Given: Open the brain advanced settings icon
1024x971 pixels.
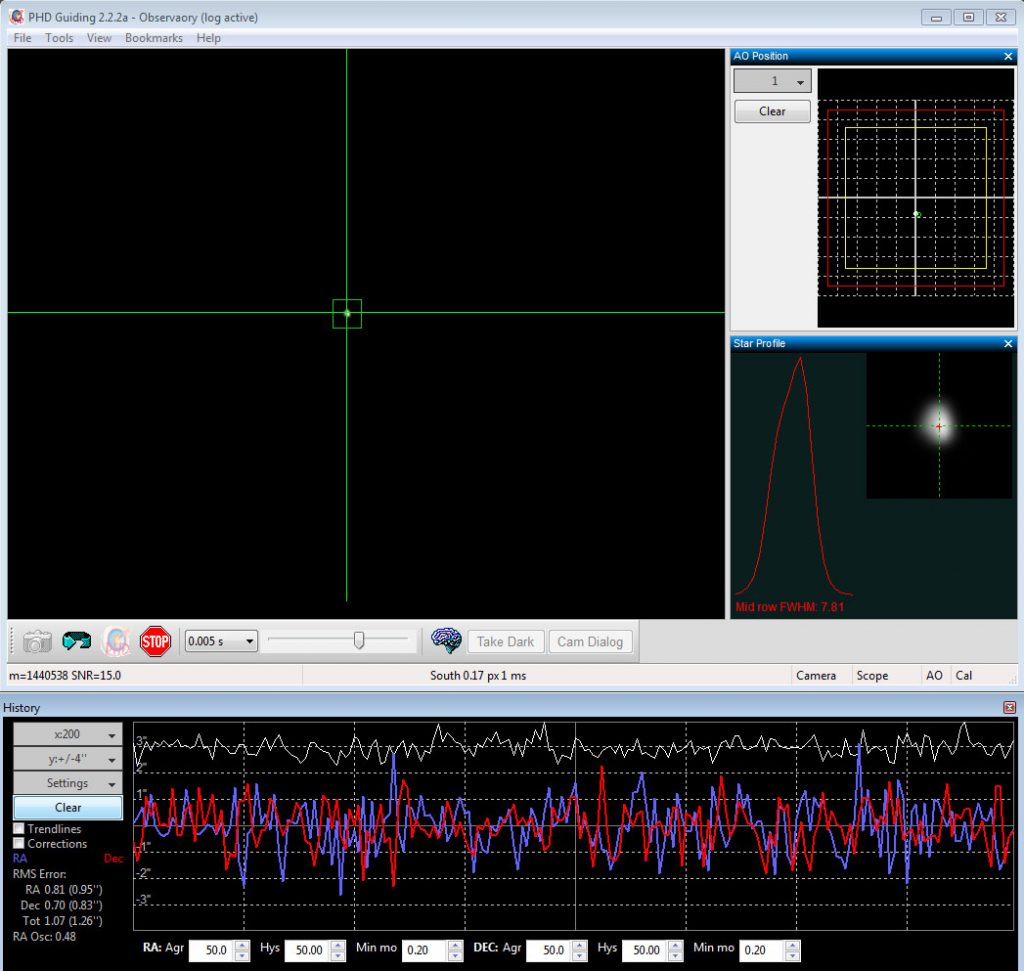Looking at the screenshot, I should [446, 641].
